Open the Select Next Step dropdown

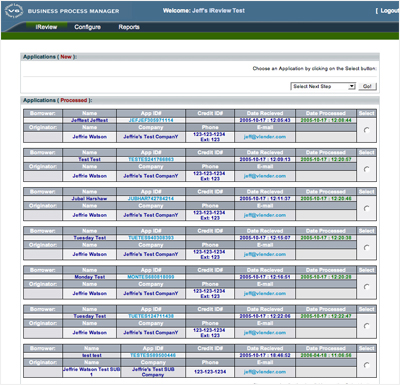[x=323, y=86]
